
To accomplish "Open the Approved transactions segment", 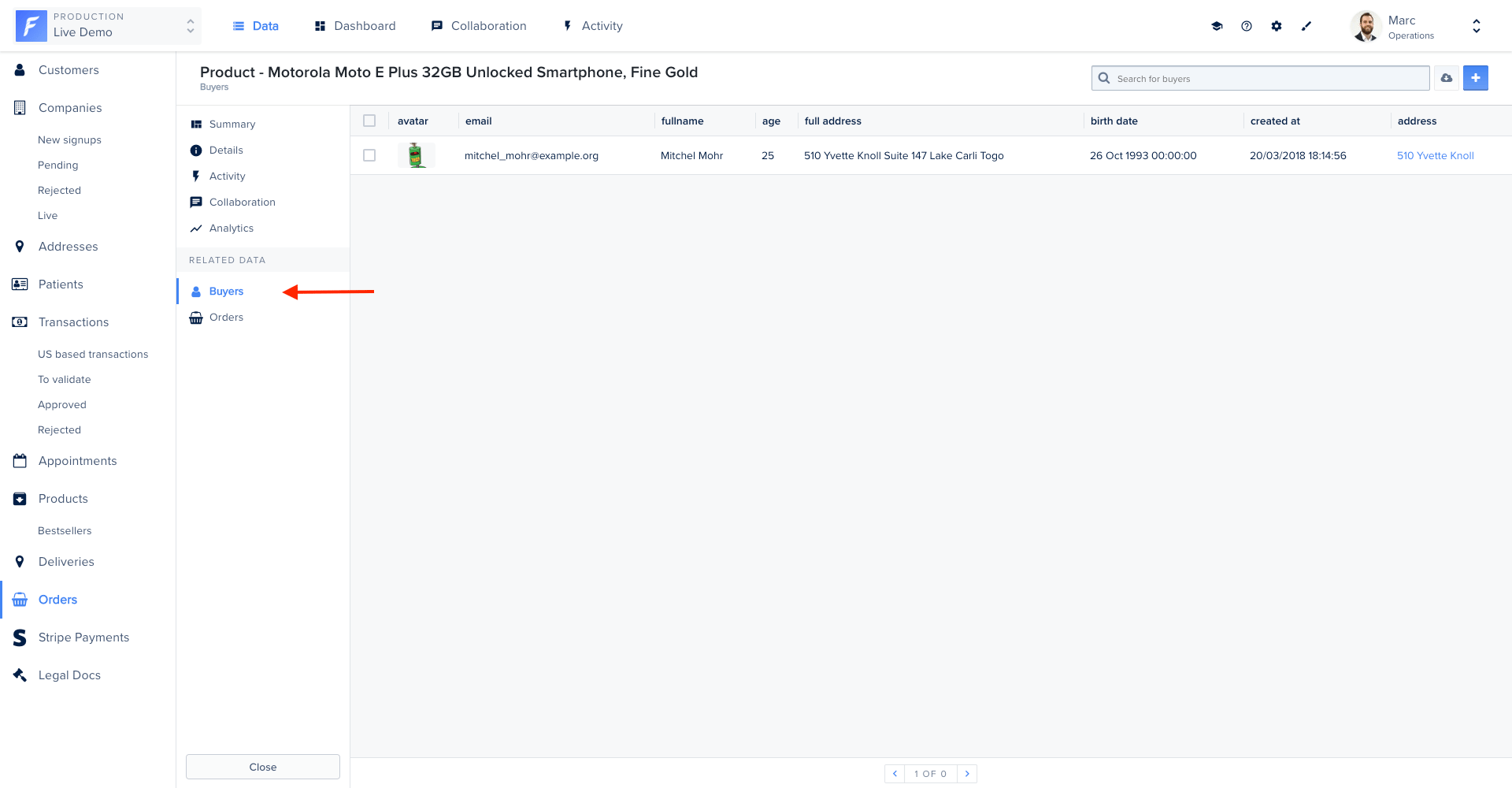I will pos(62,405).
